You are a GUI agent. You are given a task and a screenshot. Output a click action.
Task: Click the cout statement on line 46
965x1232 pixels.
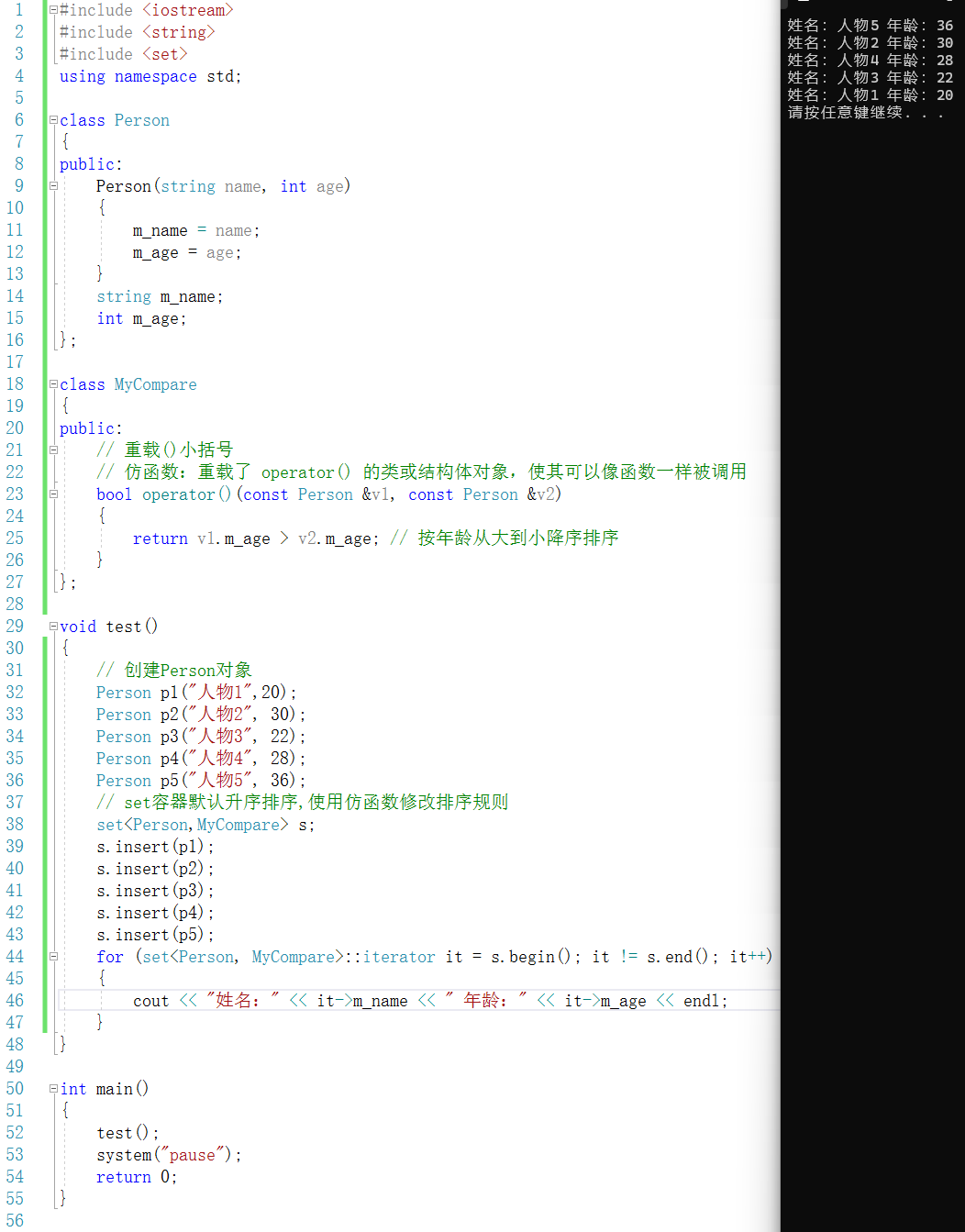click(x=430, y=1001)
